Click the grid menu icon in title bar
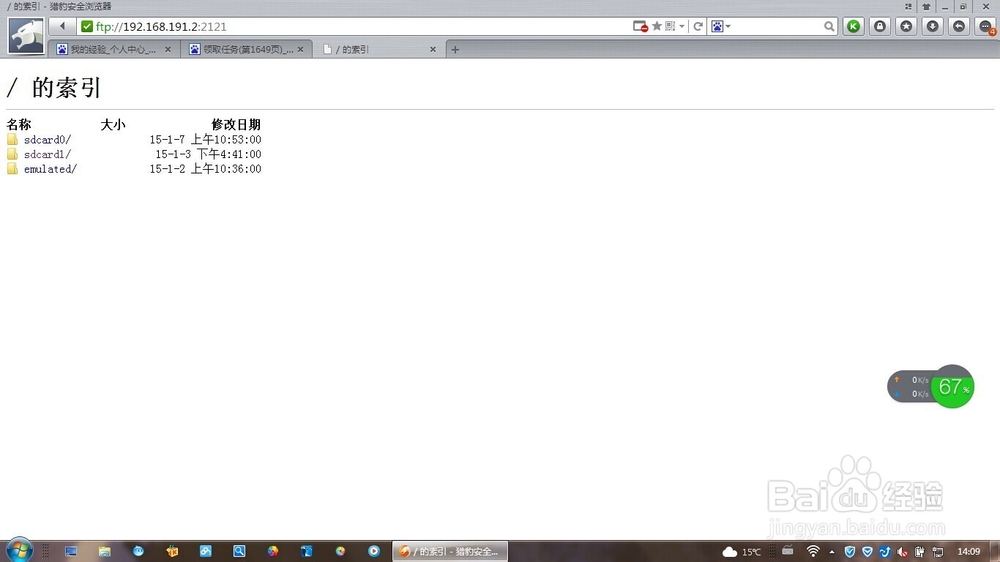 908,6
